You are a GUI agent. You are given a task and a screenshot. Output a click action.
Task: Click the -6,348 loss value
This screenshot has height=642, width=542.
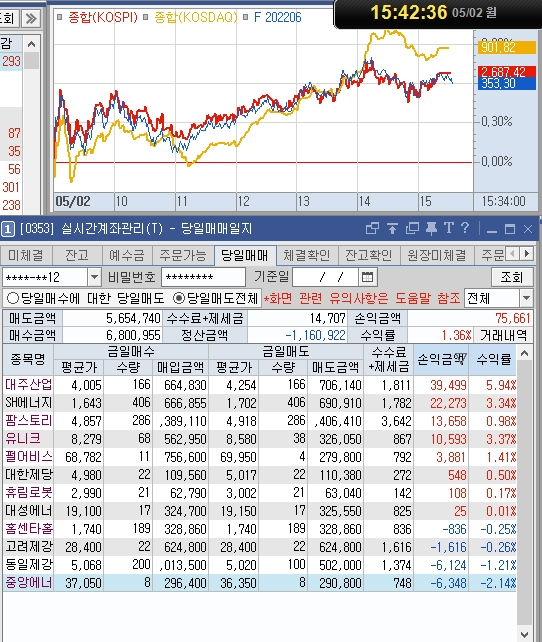(448, 583)
